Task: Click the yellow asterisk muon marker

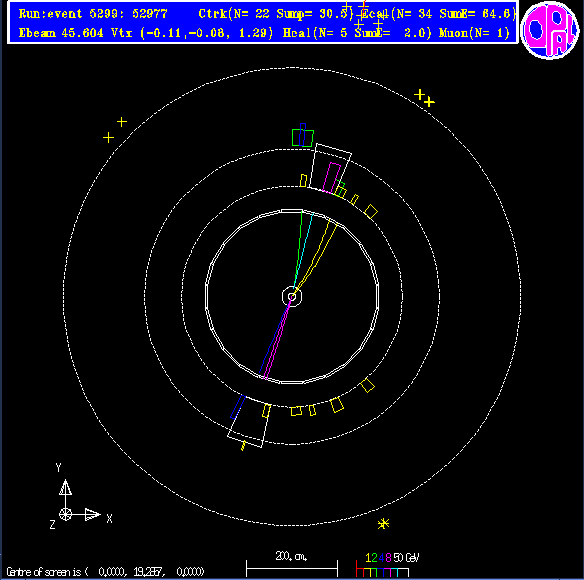Action: click(x=383, y=524)
